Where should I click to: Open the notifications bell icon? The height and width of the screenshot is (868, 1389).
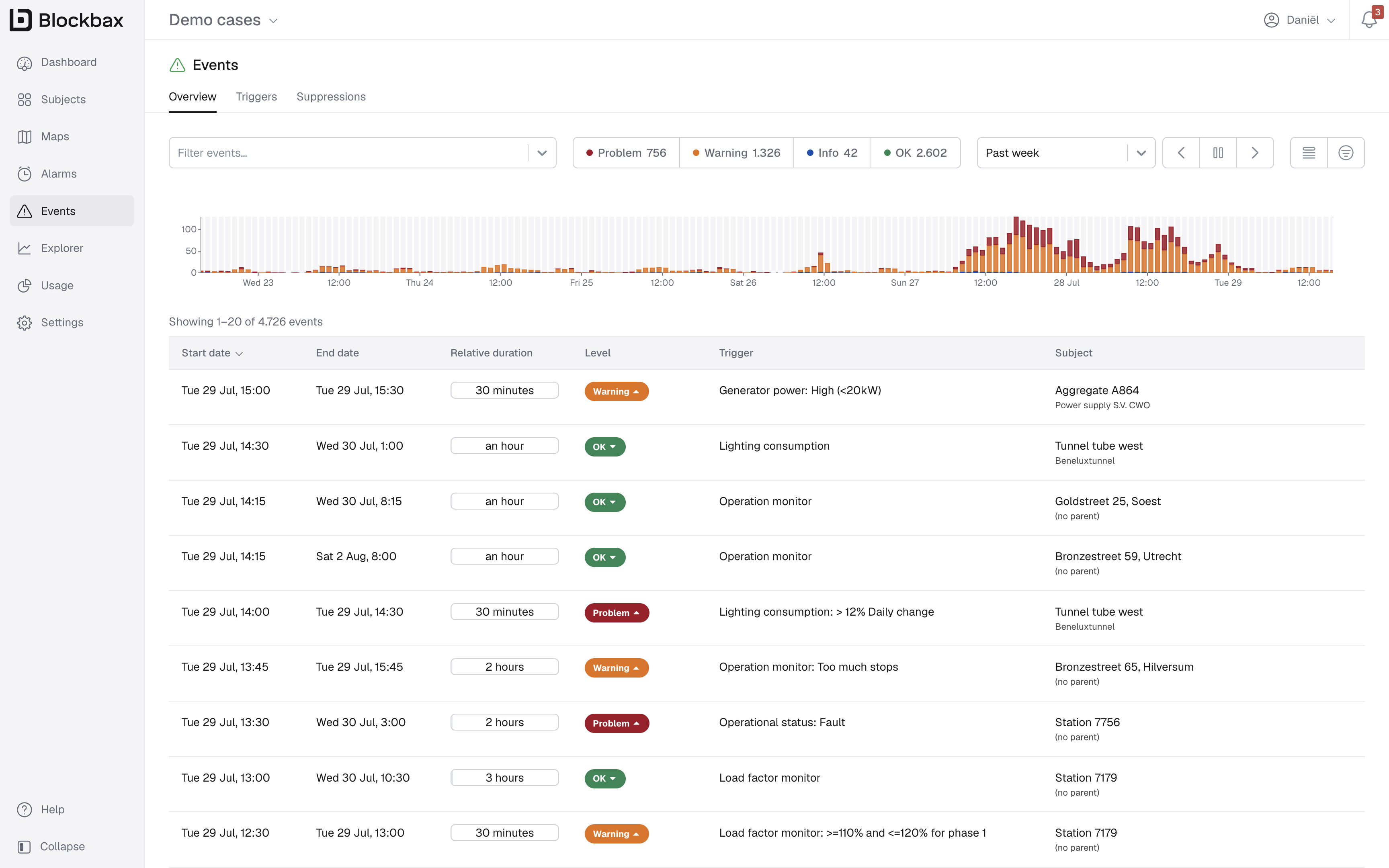[x=1369, y=20]
